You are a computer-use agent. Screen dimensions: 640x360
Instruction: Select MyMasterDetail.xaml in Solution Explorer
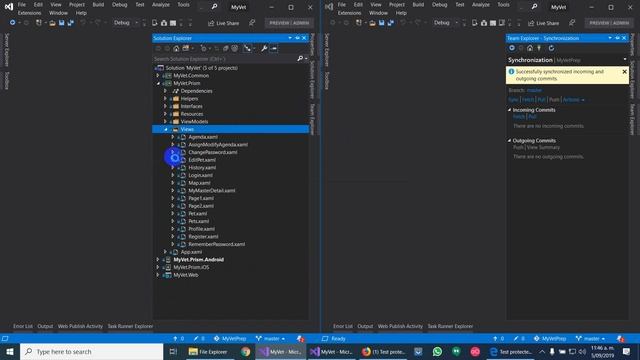pyautogui.click(x=211, y=191)
